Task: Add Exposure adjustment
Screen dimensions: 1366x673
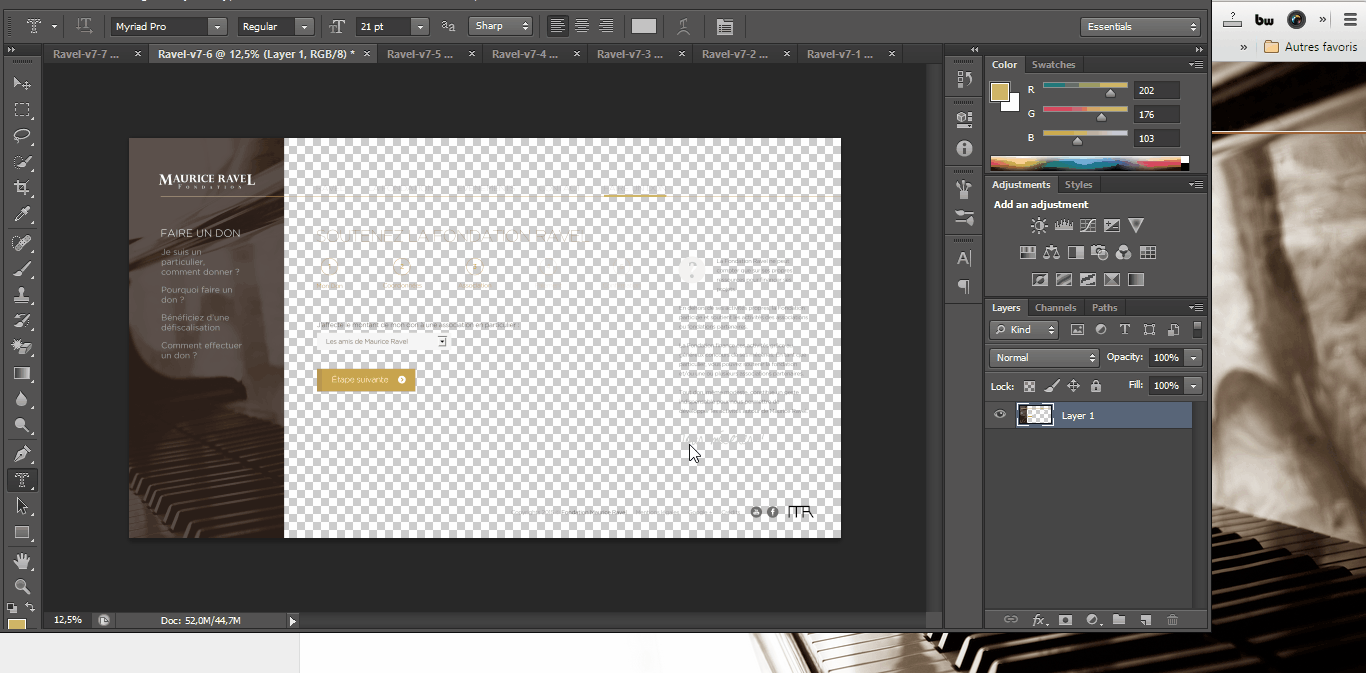Action: coord(1111,226)
